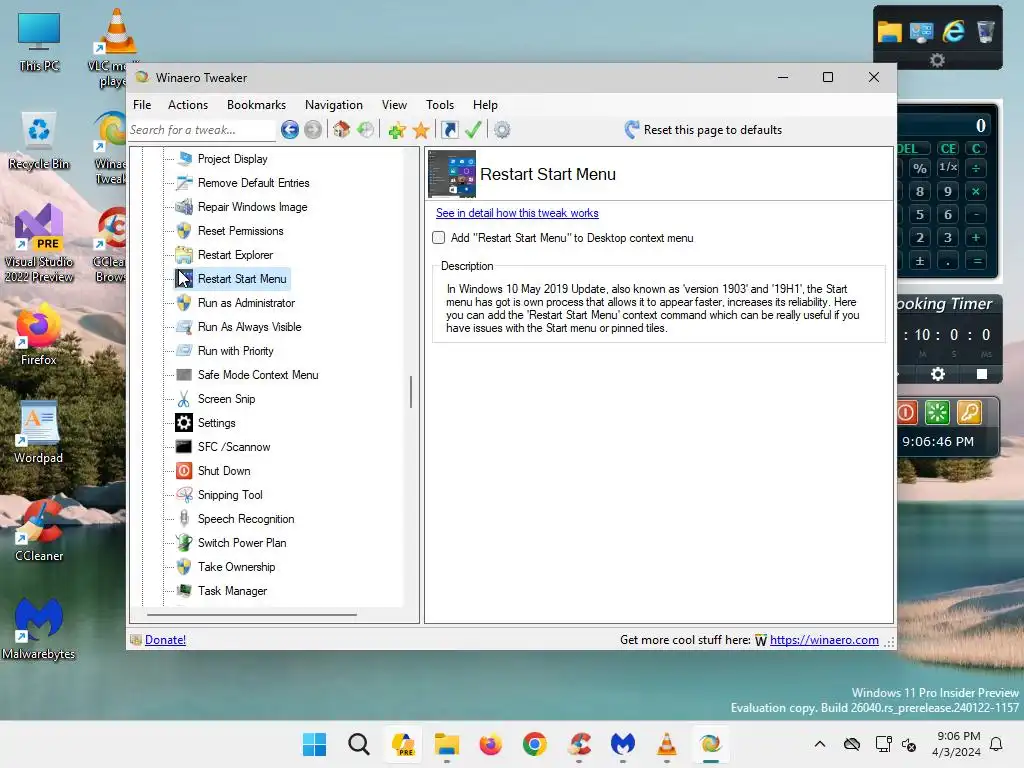
Task: Click CE on the calculator gadget
Action: 948,148
